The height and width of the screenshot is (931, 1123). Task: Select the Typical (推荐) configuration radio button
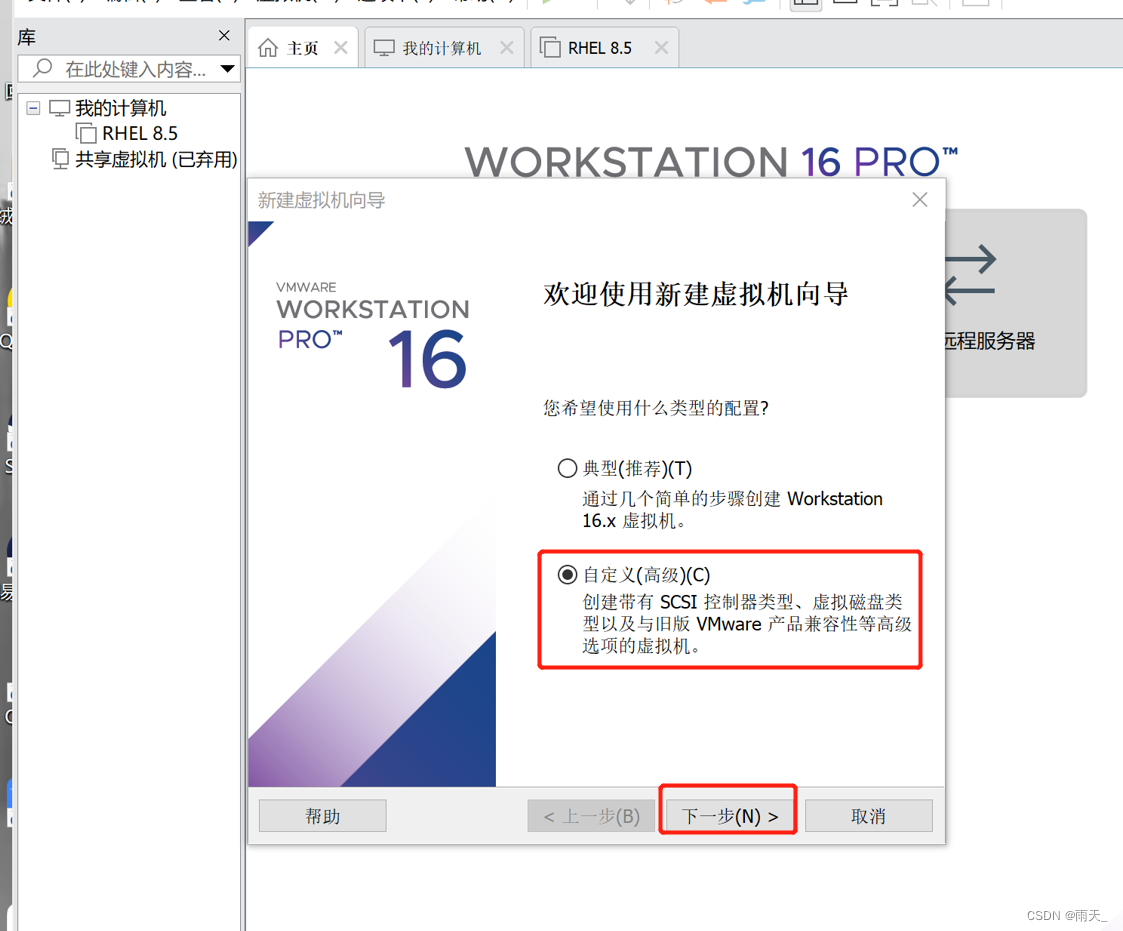[567, 468]
